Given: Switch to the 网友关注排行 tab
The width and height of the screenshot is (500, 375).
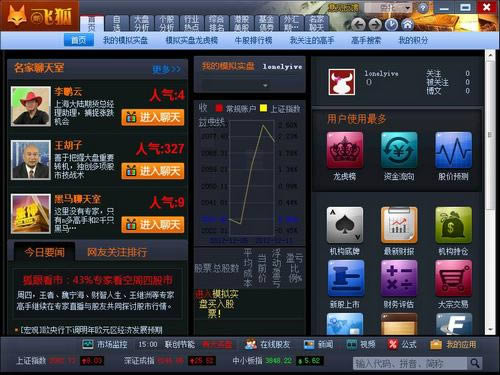Looking at the screenshot, I should (x=117, y=252).
